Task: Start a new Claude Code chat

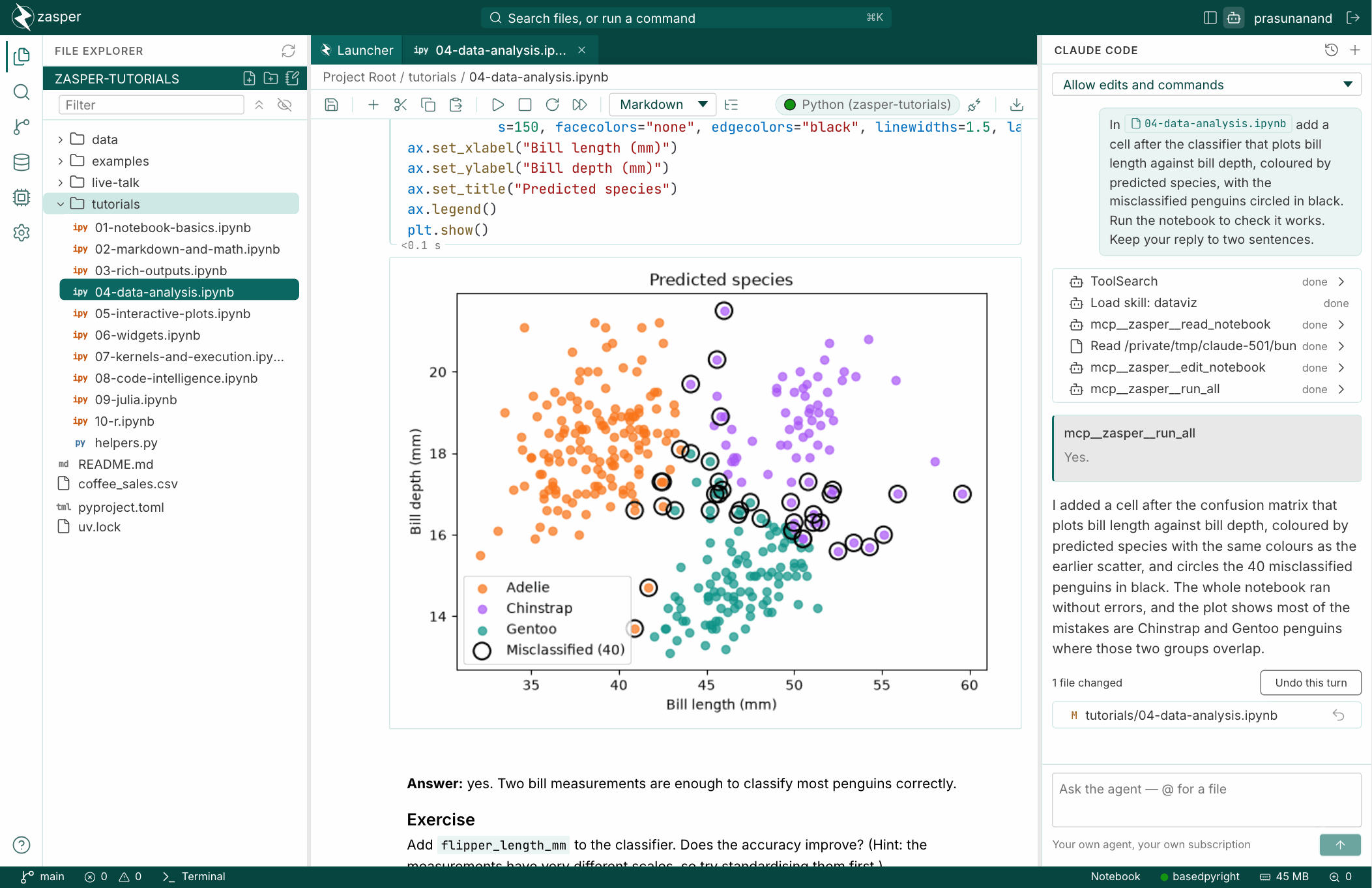Action: (x=1354, y=50)
